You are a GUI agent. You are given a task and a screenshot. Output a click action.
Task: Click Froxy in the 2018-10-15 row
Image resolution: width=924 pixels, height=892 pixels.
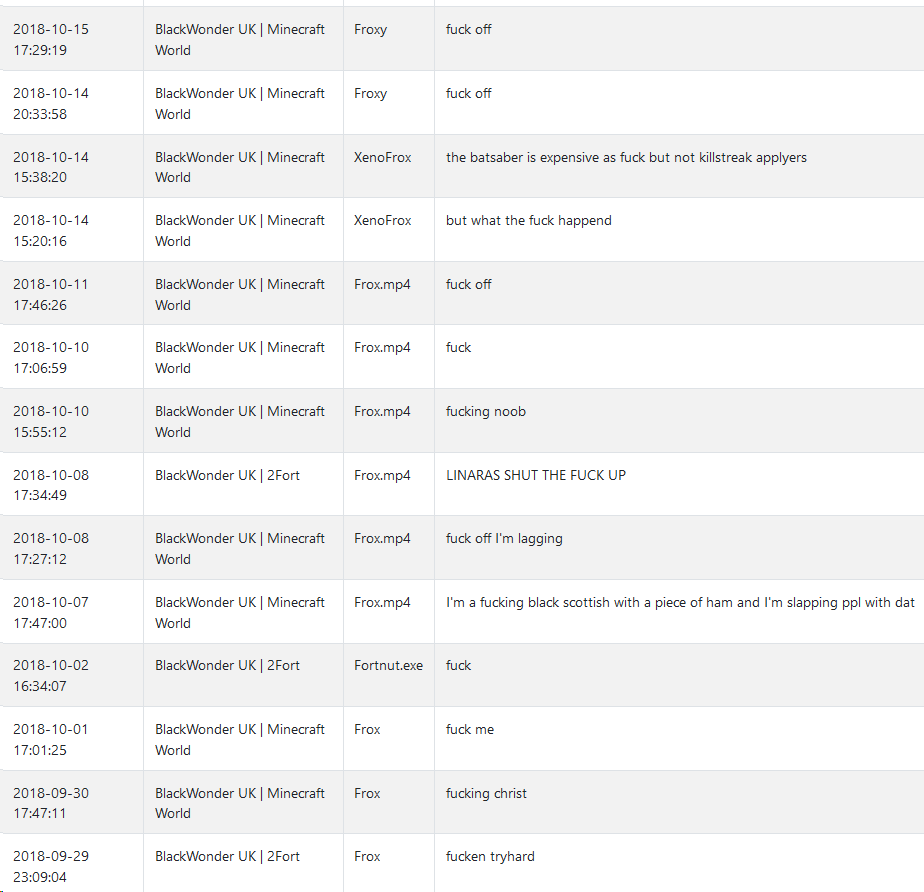click(370, 29)
